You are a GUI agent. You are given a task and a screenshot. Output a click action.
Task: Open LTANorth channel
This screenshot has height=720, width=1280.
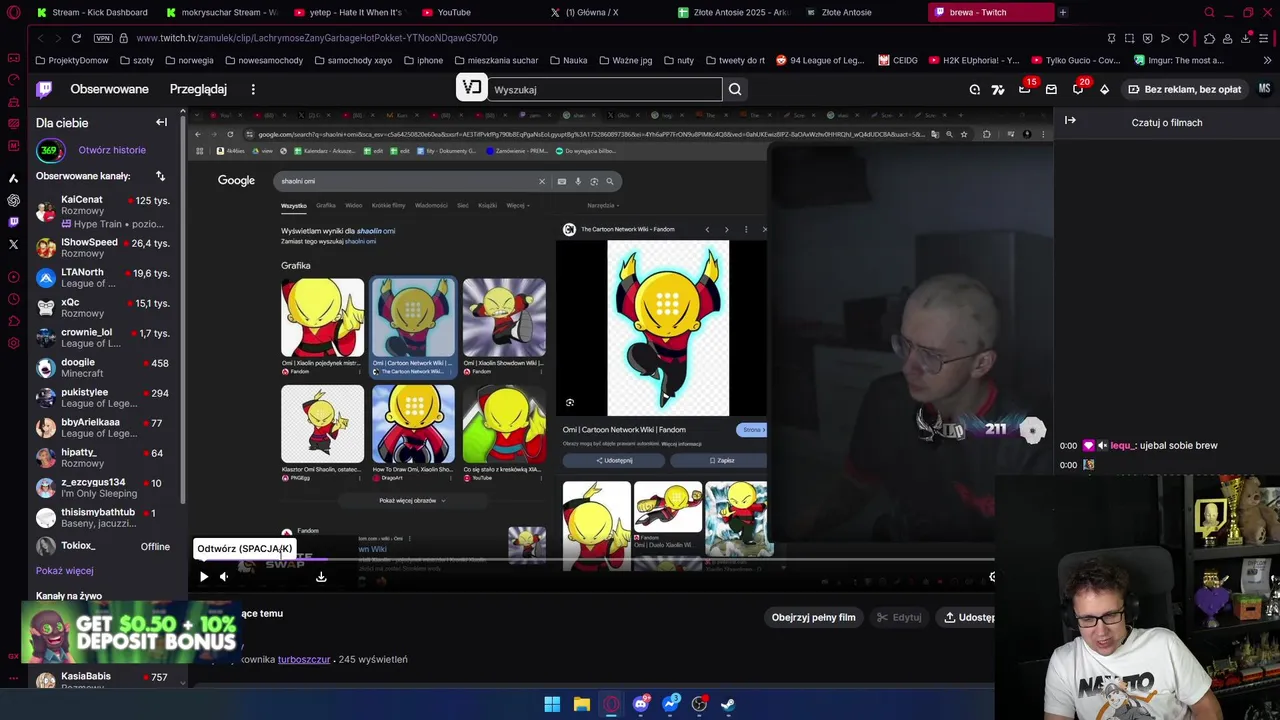[103, 278]
